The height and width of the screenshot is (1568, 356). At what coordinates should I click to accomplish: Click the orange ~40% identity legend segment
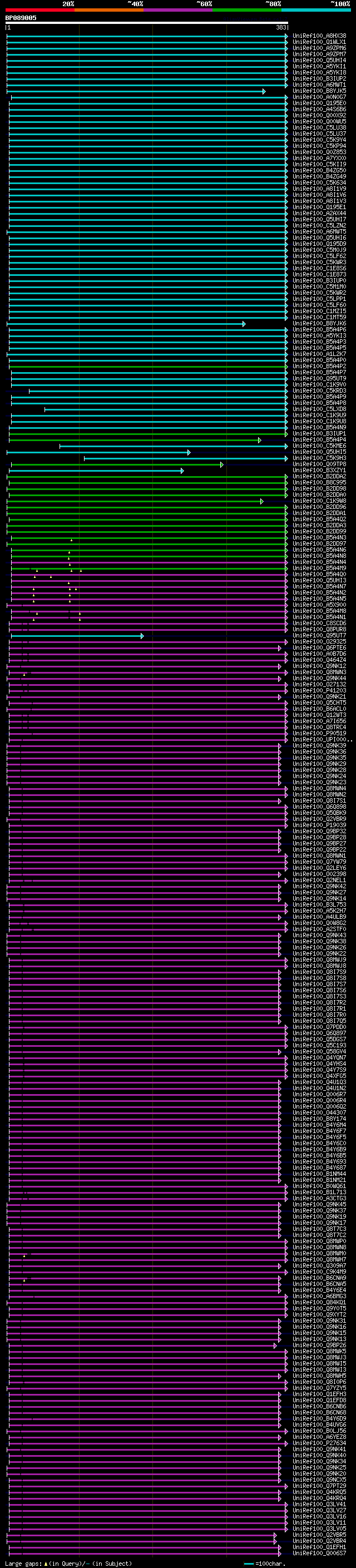109,11
